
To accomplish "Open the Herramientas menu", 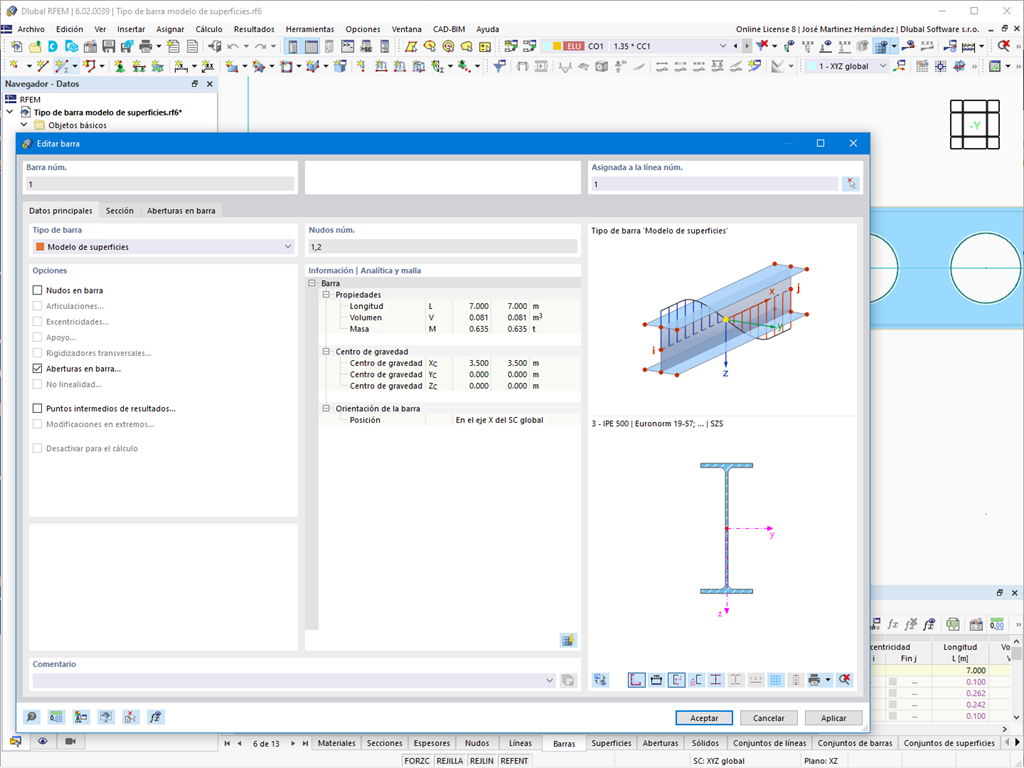I will (310, 29).
